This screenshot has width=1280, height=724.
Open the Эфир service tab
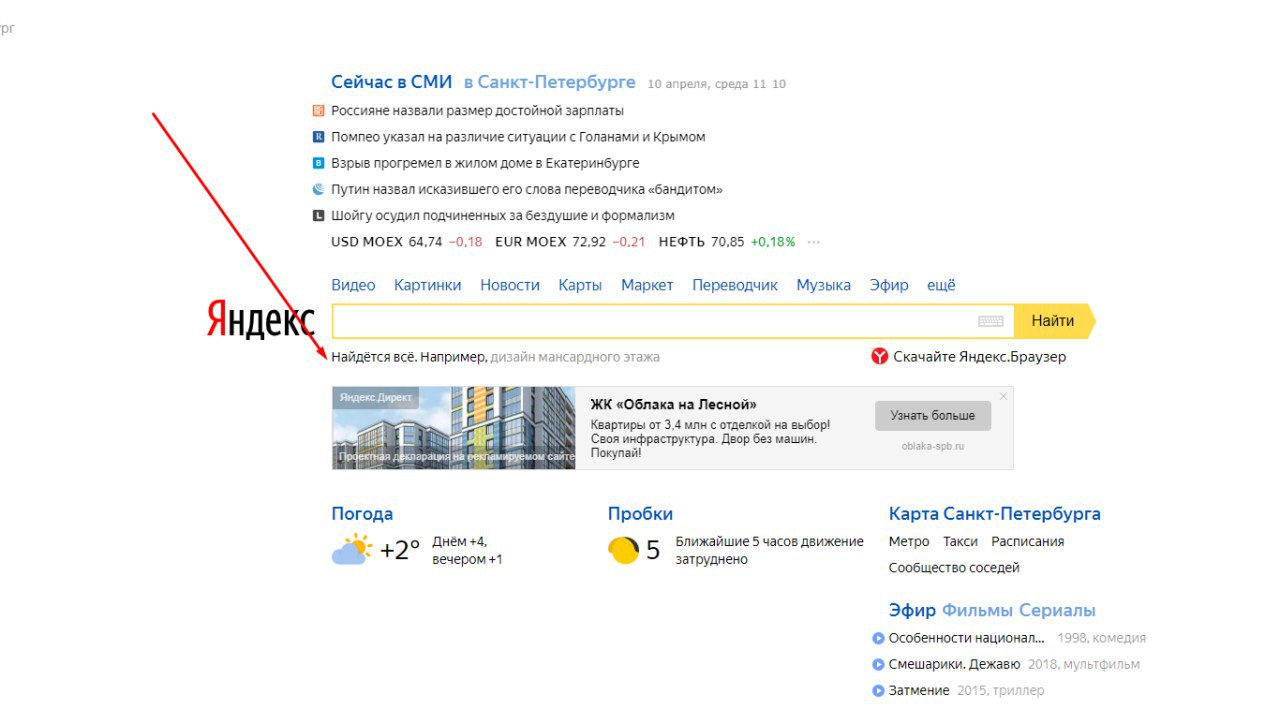(889, 285)
